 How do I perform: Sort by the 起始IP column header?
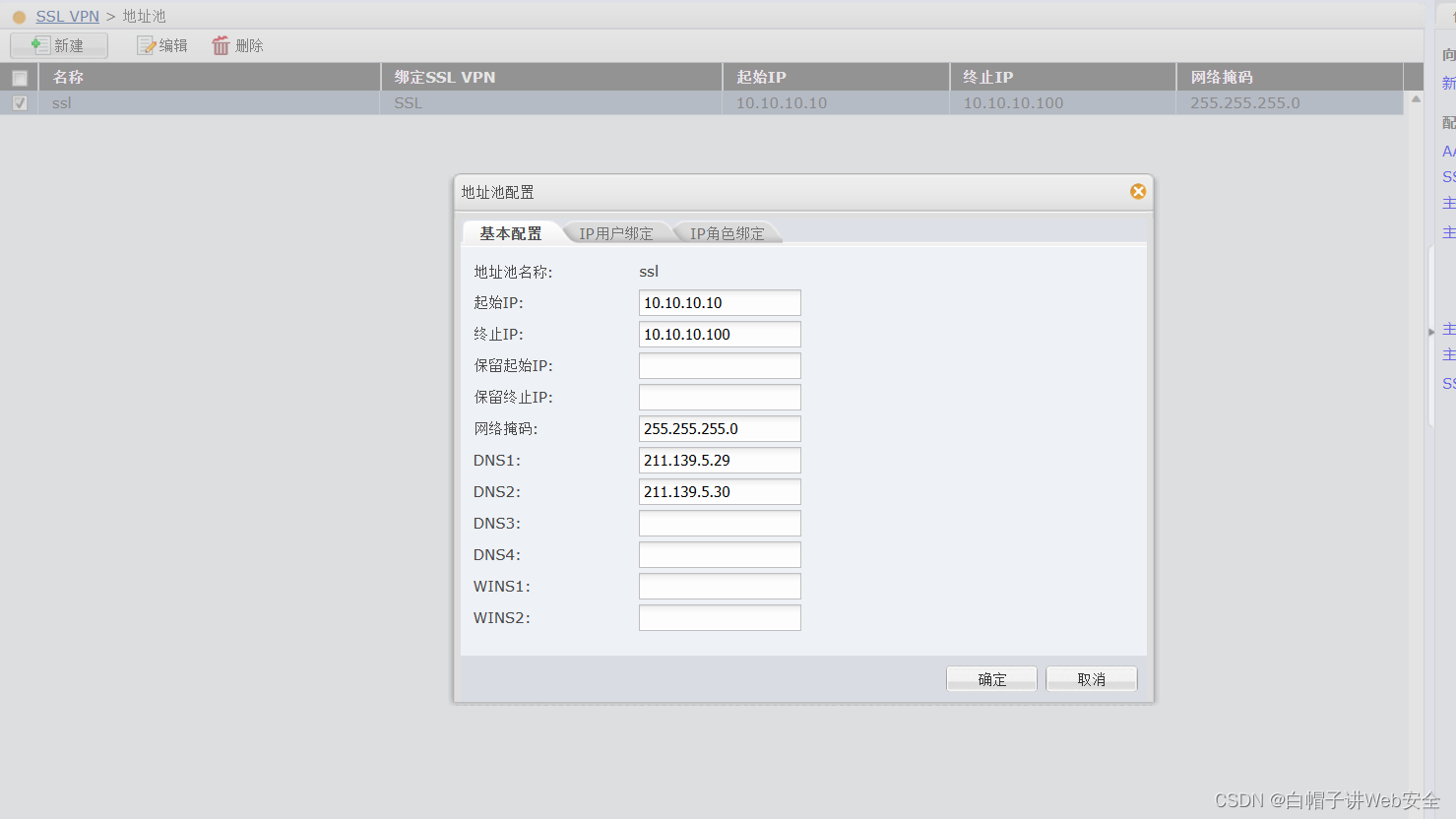pos(836,77)
